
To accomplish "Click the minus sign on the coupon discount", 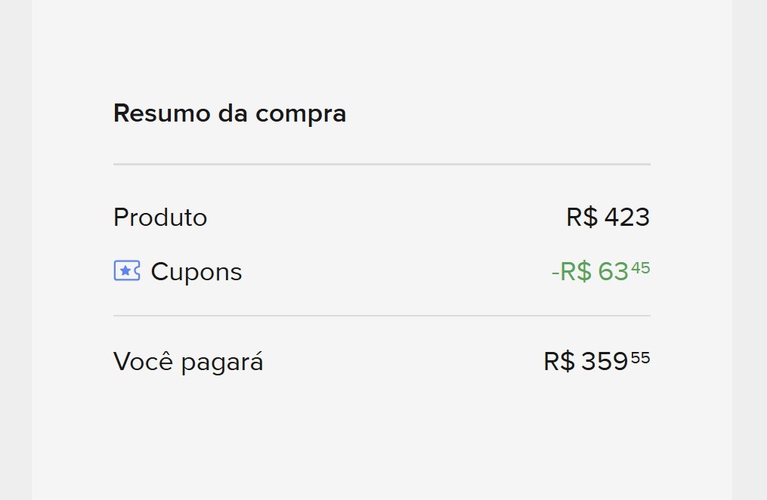I will point(555,272).
